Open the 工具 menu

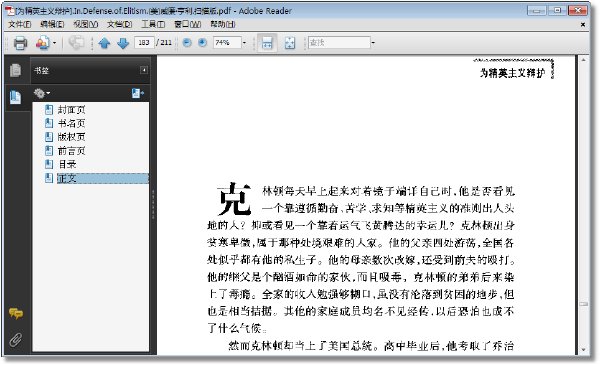(153, 24)
